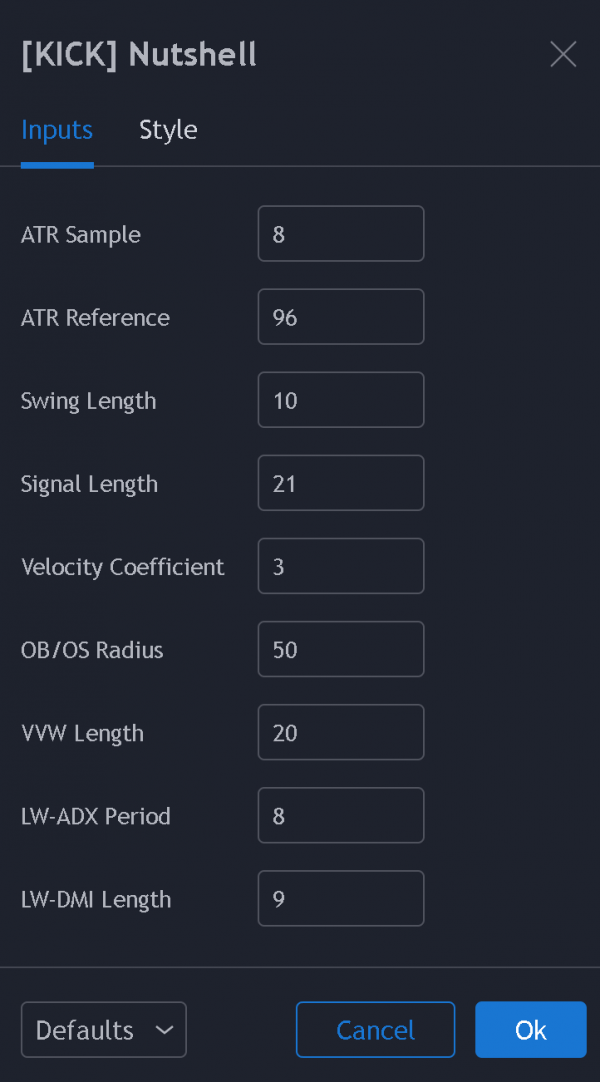The height and width of the screenshot is (1082, 600).
Task: Switch to the Inputs tab
Action: (57, 130)
